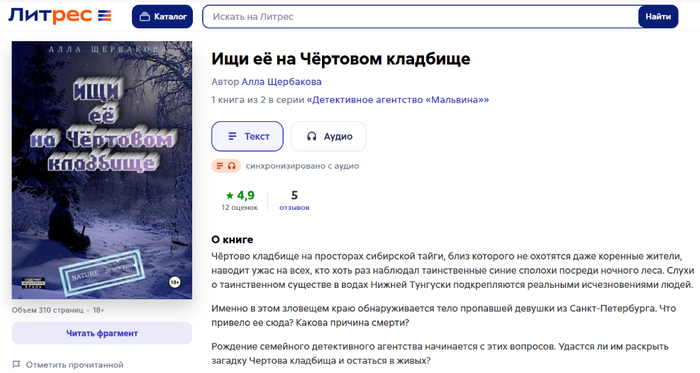Open series link «Детективное агентство «Мальвина»»
This screenshot has width=700, height=373.
pos(398,99)
